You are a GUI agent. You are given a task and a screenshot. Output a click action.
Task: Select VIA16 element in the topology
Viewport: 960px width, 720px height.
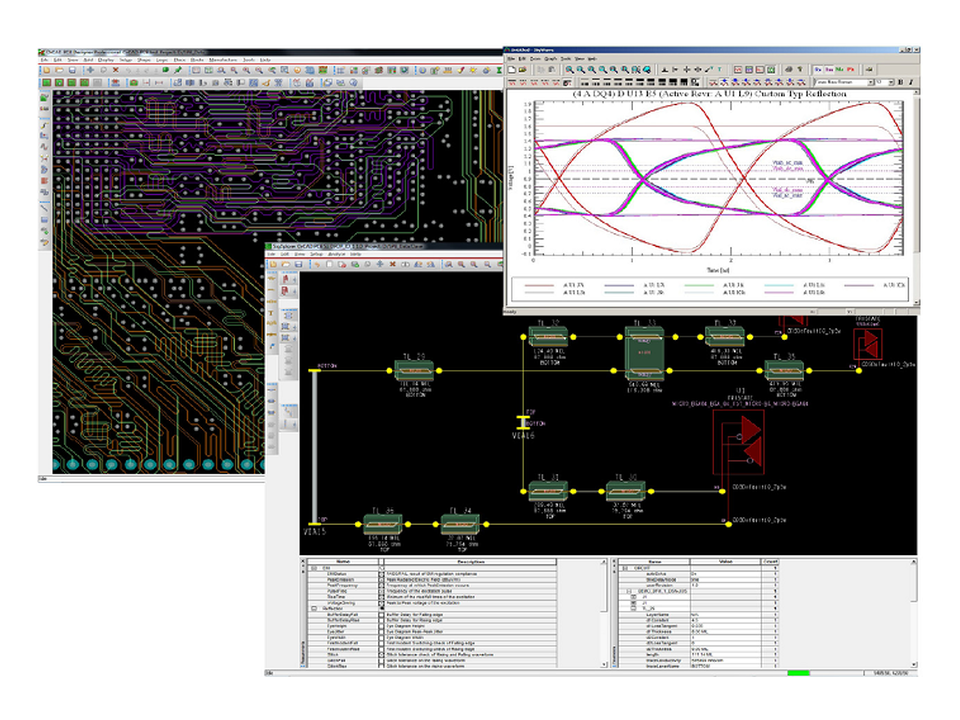pos(522,424)
